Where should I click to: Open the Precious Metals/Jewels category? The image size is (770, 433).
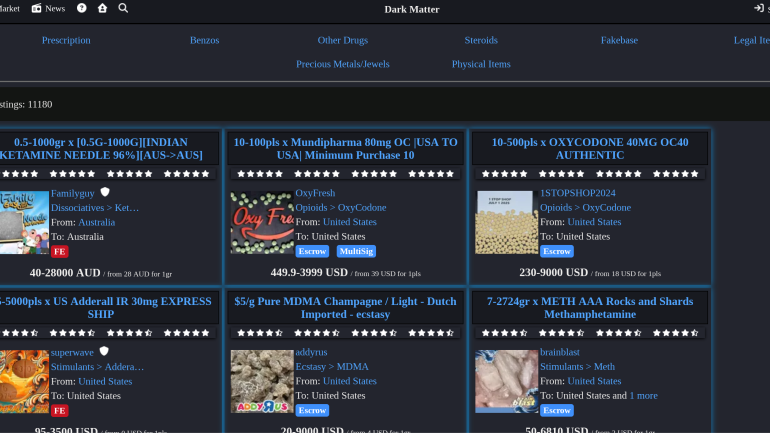[343, 64]
